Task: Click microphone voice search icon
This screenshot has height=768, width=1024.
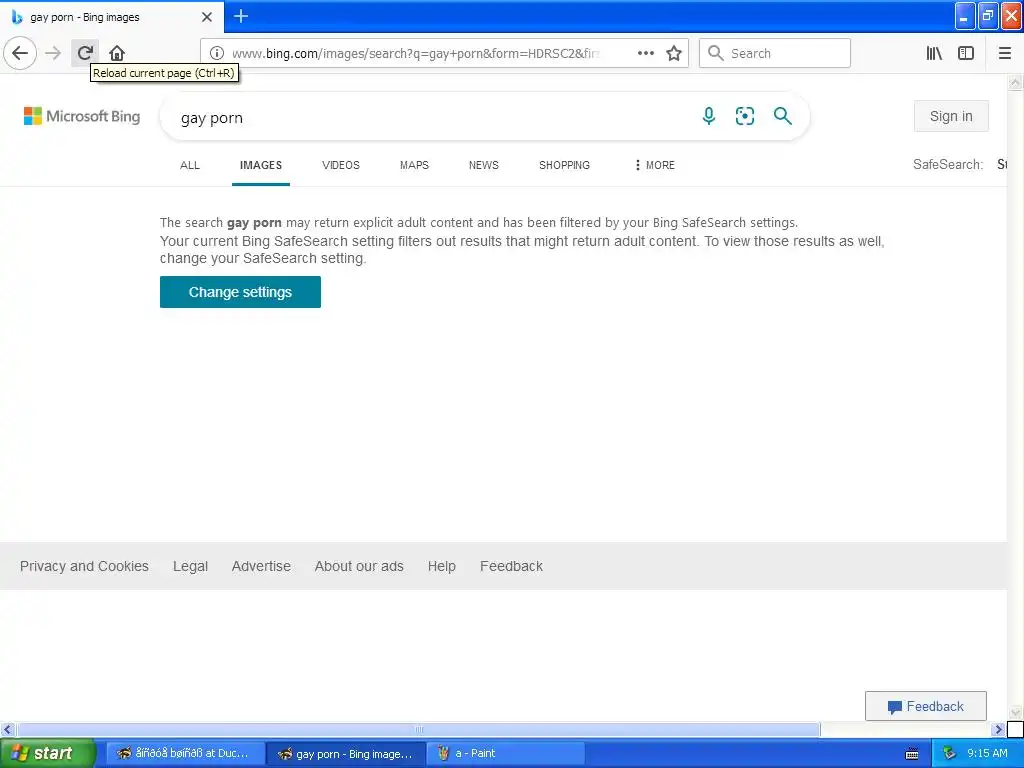Action: pos(709,116)
